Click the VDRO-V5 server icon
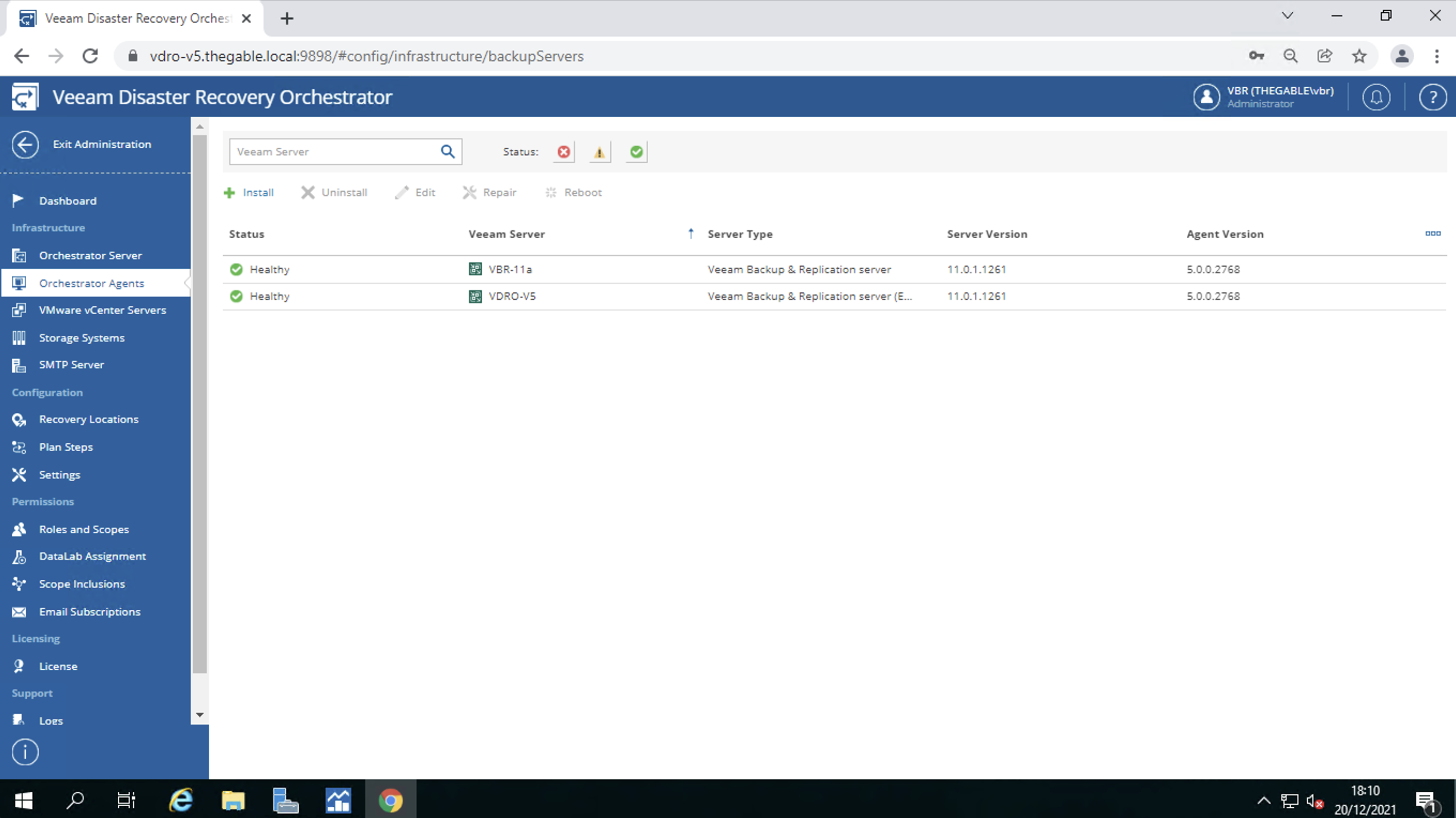The height and width of the screenshot is (818, 1456). coord(475,297)
